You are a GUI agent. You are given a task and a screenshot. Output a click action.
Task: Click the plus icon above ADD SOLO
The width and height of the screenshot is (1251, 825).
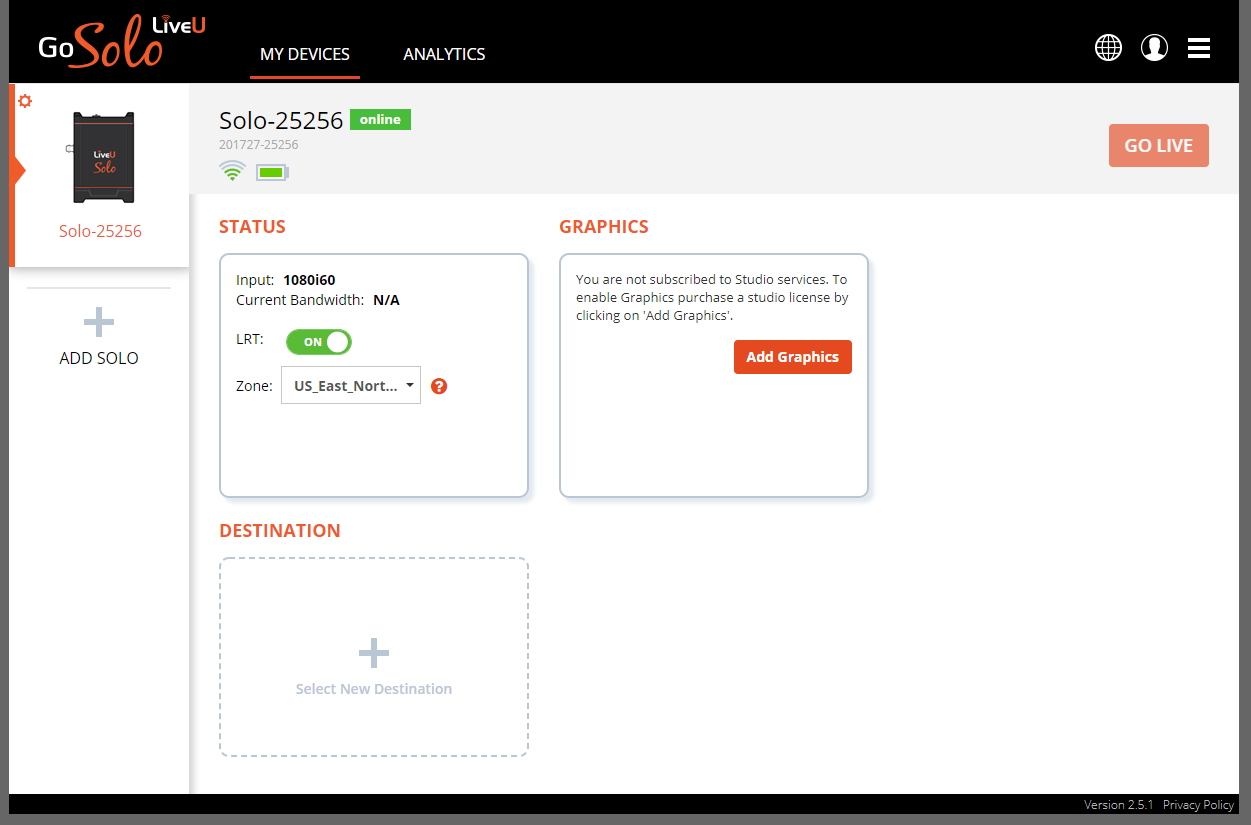pos(99,322)
